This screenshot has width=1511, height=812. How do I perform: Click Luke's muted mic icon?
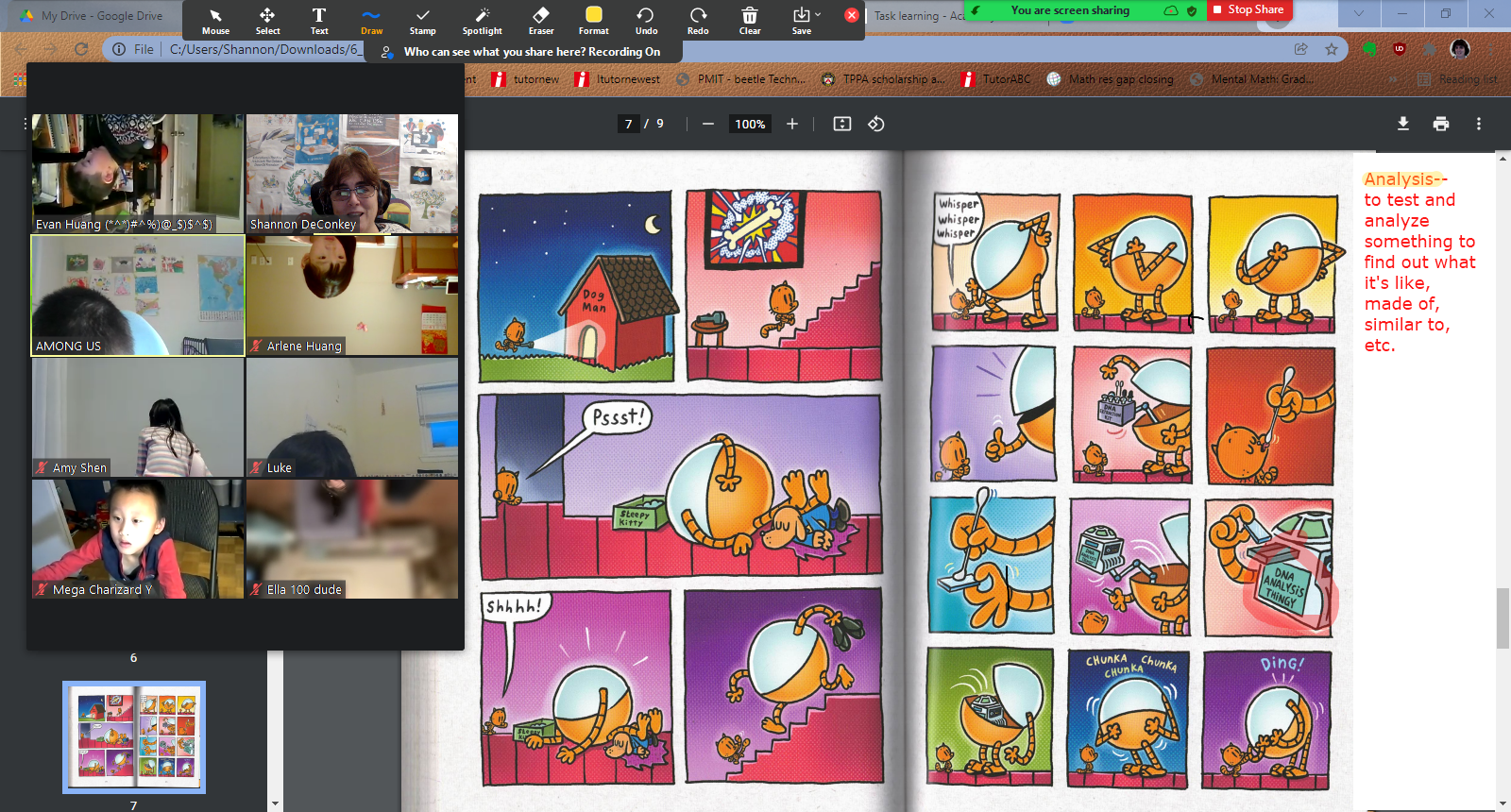point(256,467)
